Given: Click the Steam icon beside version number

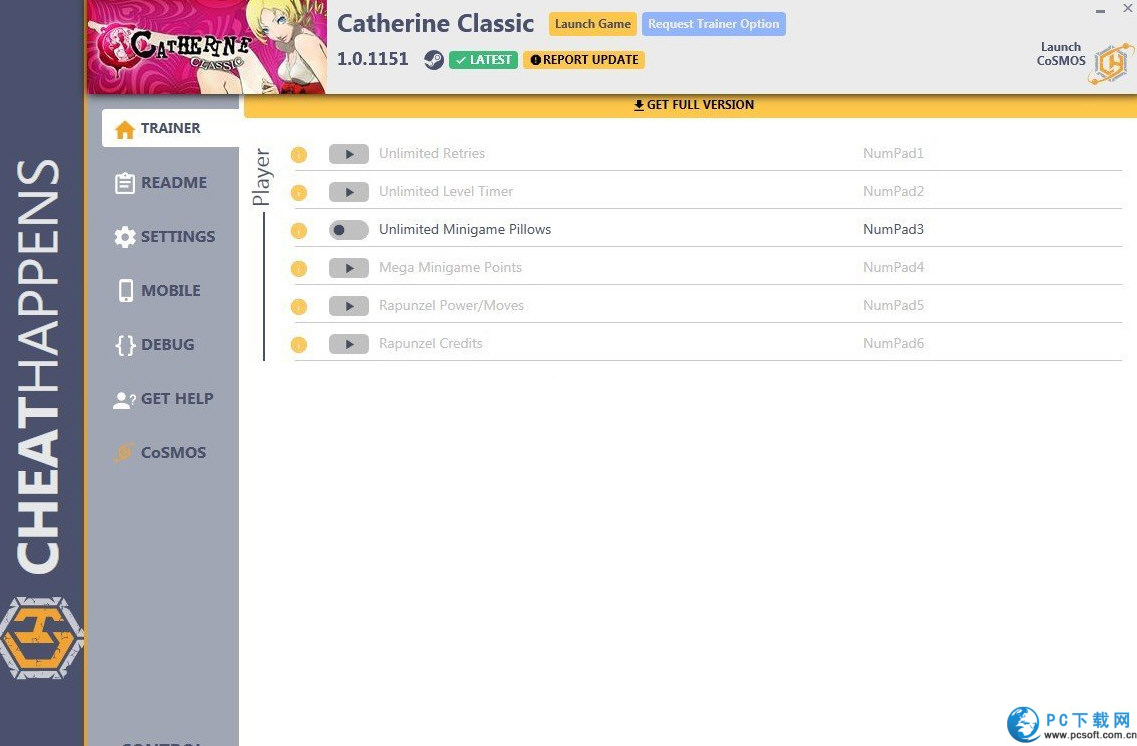Looking at the screenshot, I should (x=433, y=60).
